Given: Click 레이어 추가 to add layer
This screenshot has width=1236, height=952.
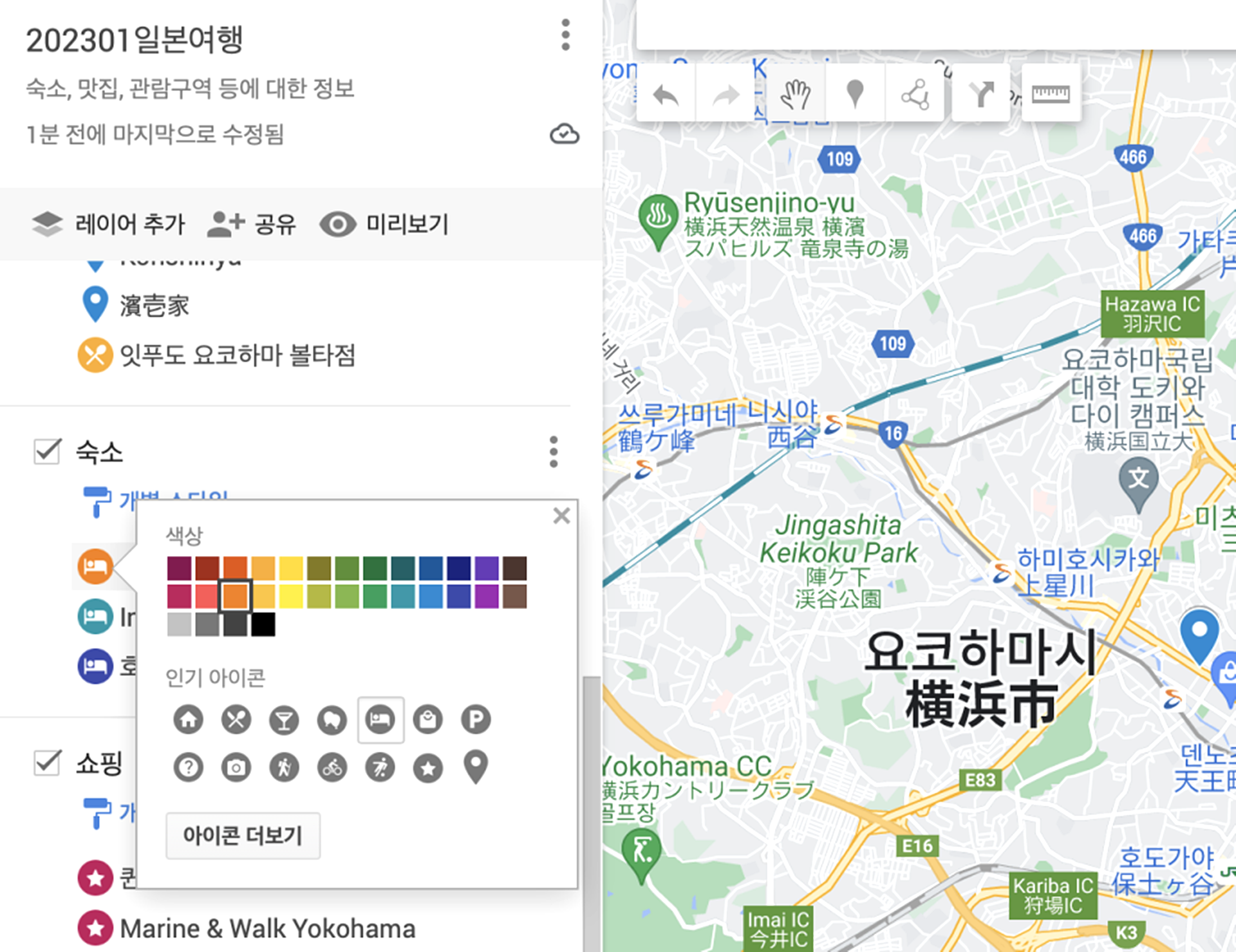Looking at the screenshot, I should coord(108,224).
